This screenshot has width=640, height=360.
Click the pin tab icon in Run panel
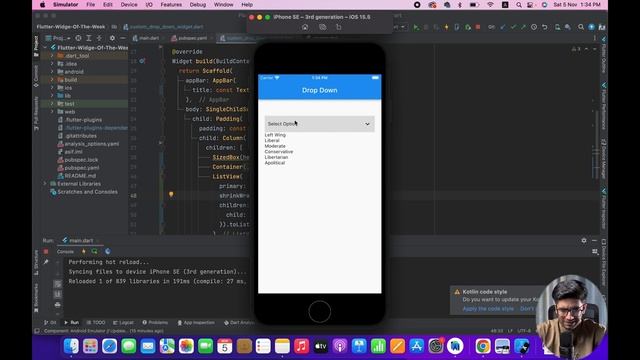point(46,262)
